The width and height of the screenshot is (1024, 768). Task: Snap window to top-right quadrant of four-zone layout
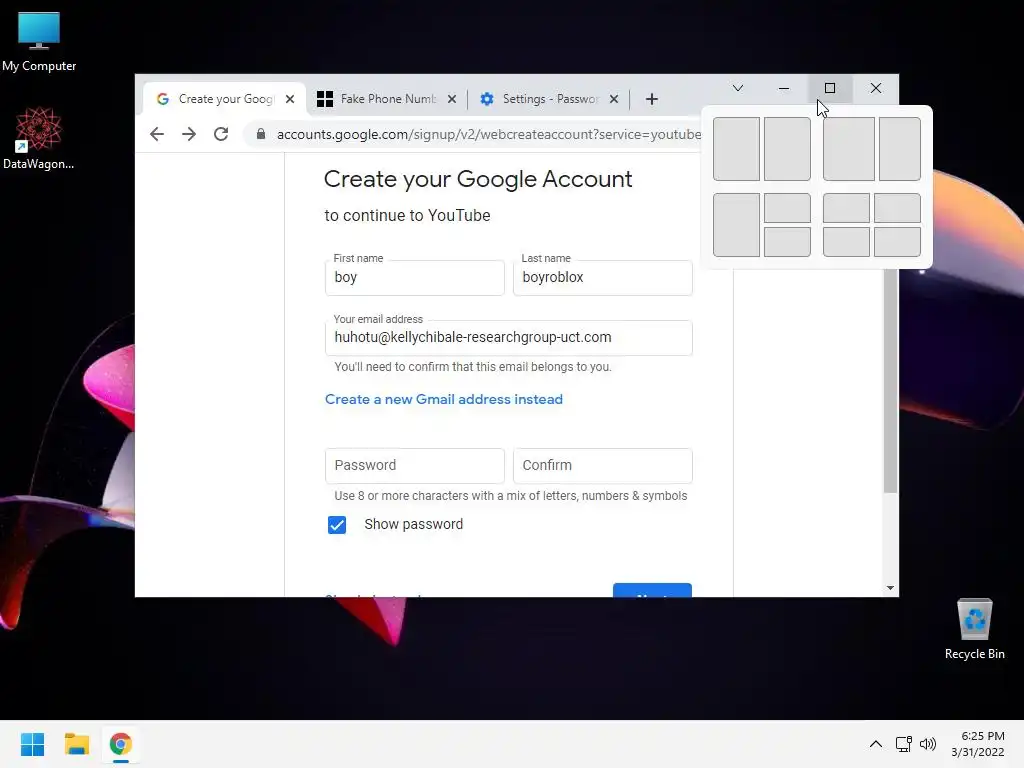[897, 208]
